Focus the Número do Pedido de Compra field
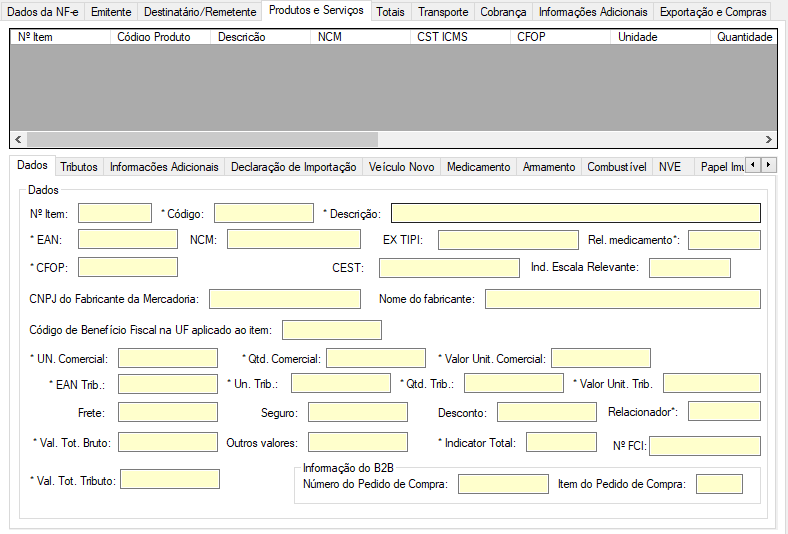This screenshot has height=534, width=788. [x=503, y=484]
